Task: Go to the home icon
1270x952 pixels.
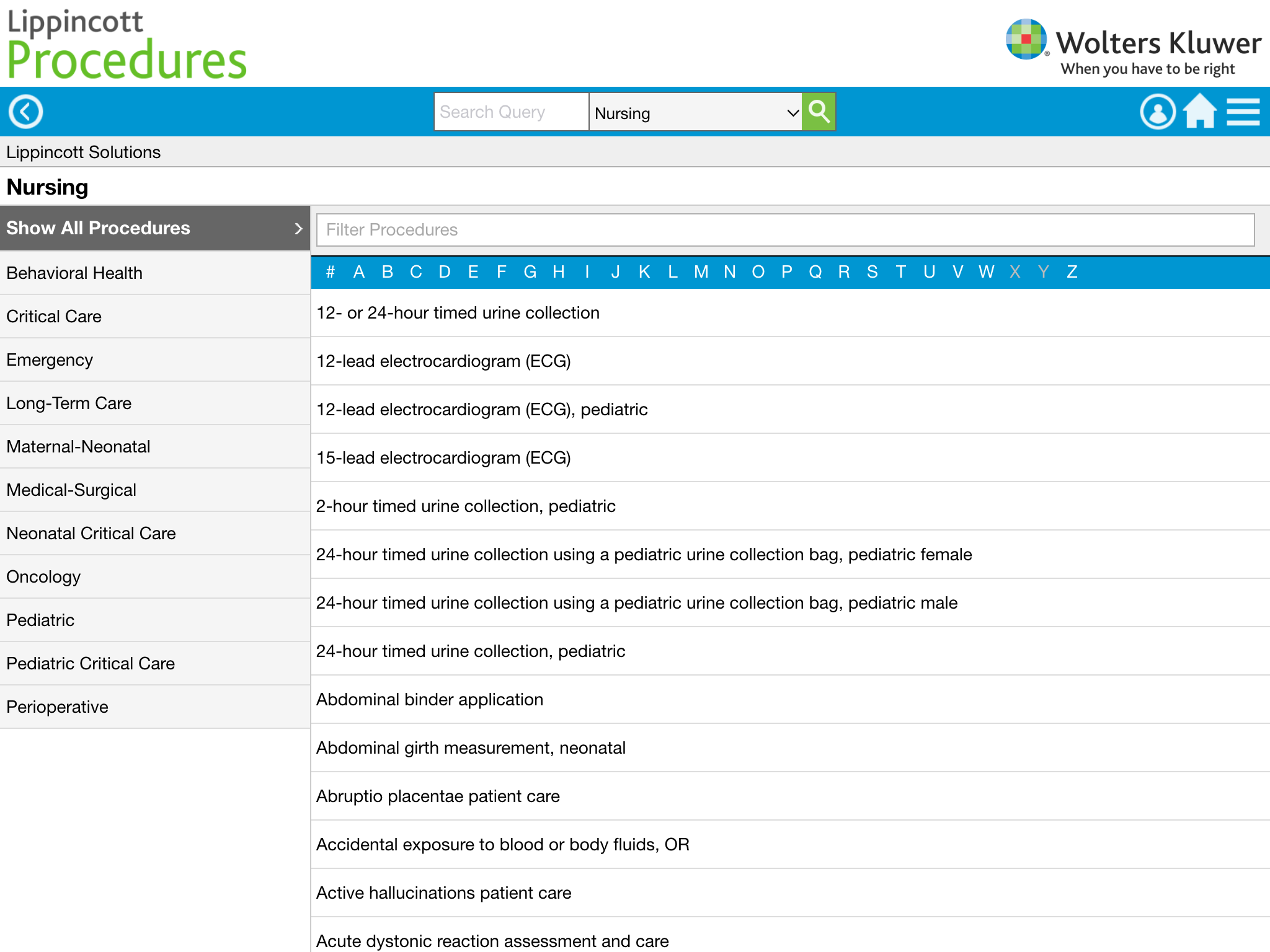Action: tap(1200, 111)
